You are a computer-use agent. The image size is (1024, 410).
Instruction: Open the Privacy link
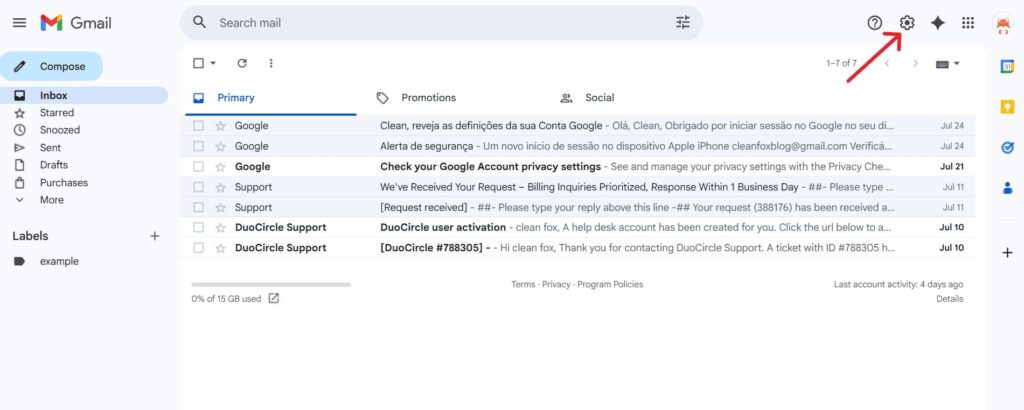pyautogui.click(x=556, y=285)
